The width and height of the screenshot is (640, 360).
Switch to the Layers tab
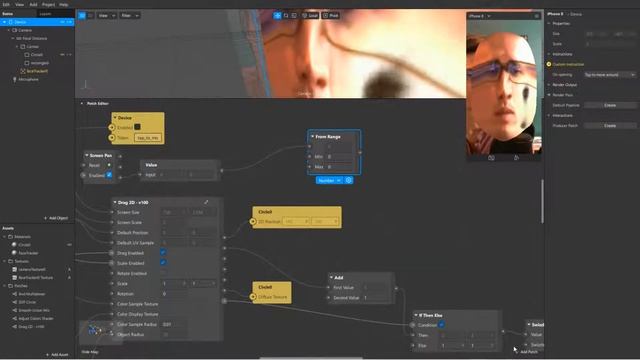(x=45, y=13)
